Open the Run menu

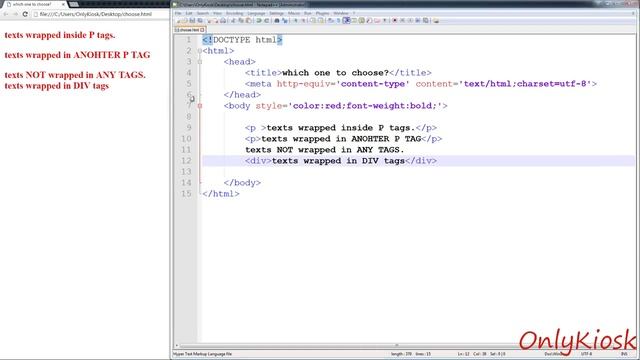[308, 13]
